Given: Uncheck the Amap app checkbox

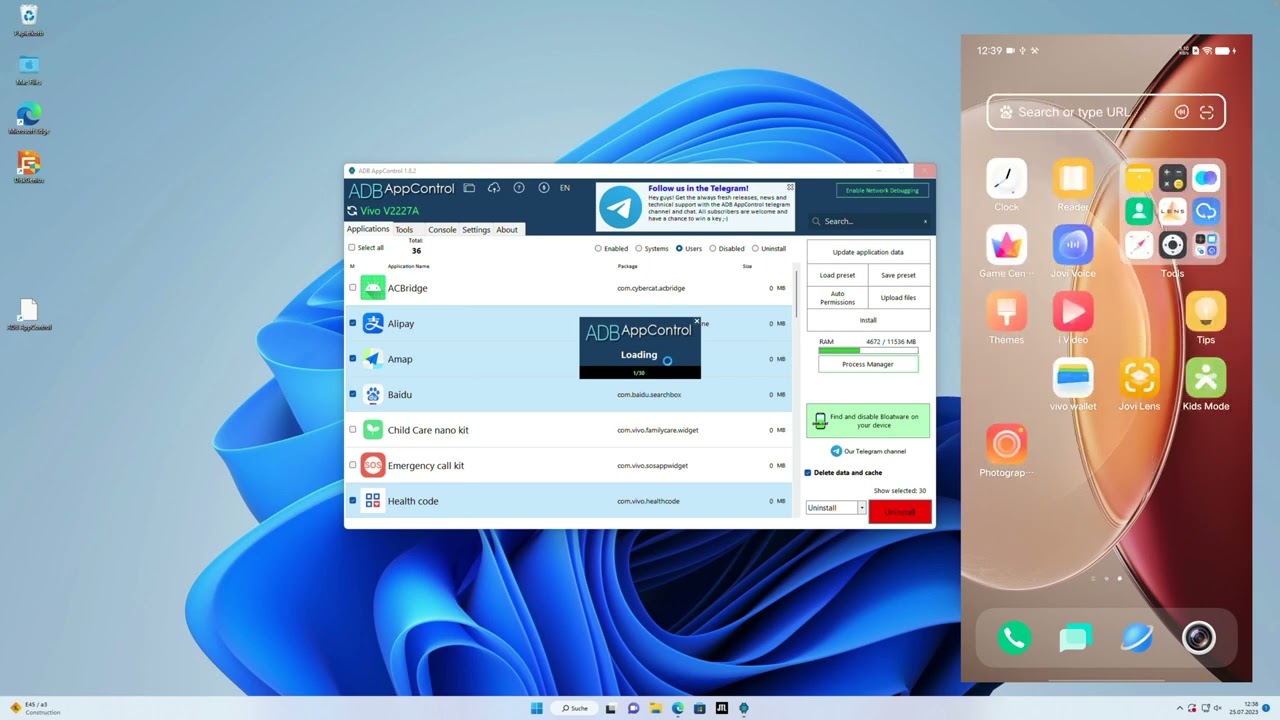Looking at the screenshot, I should pos(353,359).
